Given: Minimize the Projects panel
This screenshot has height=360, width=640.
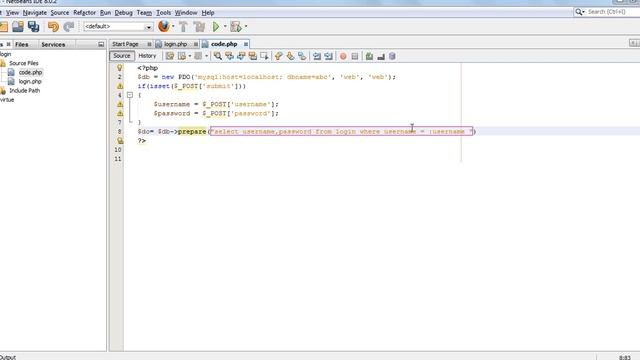Looking at the screenshot, I should point(101,44).
